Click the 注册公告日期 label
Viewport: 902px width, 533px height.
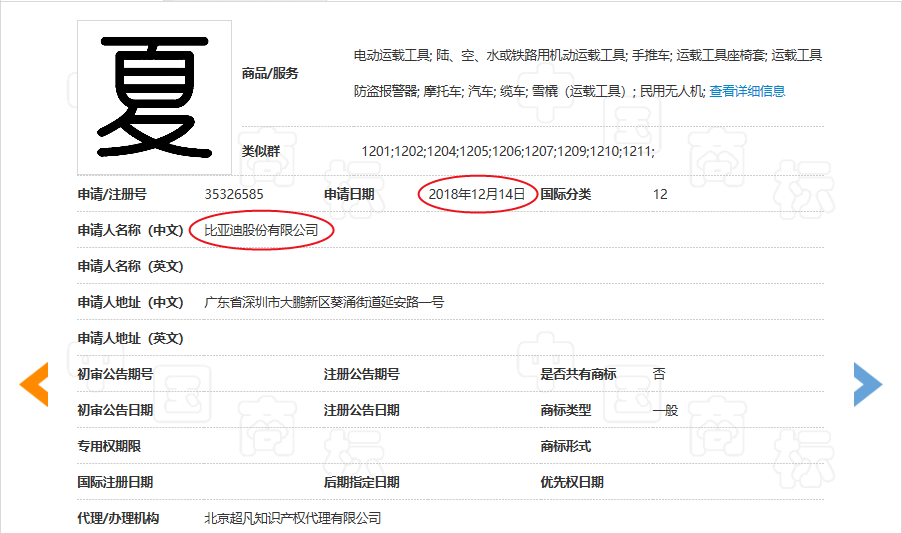[x=362, y=410]
